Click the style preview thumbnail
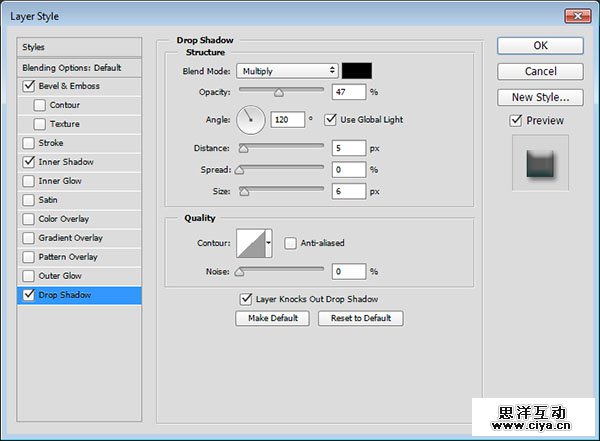This screenshot has width=600, height=441. pos(540,162)
